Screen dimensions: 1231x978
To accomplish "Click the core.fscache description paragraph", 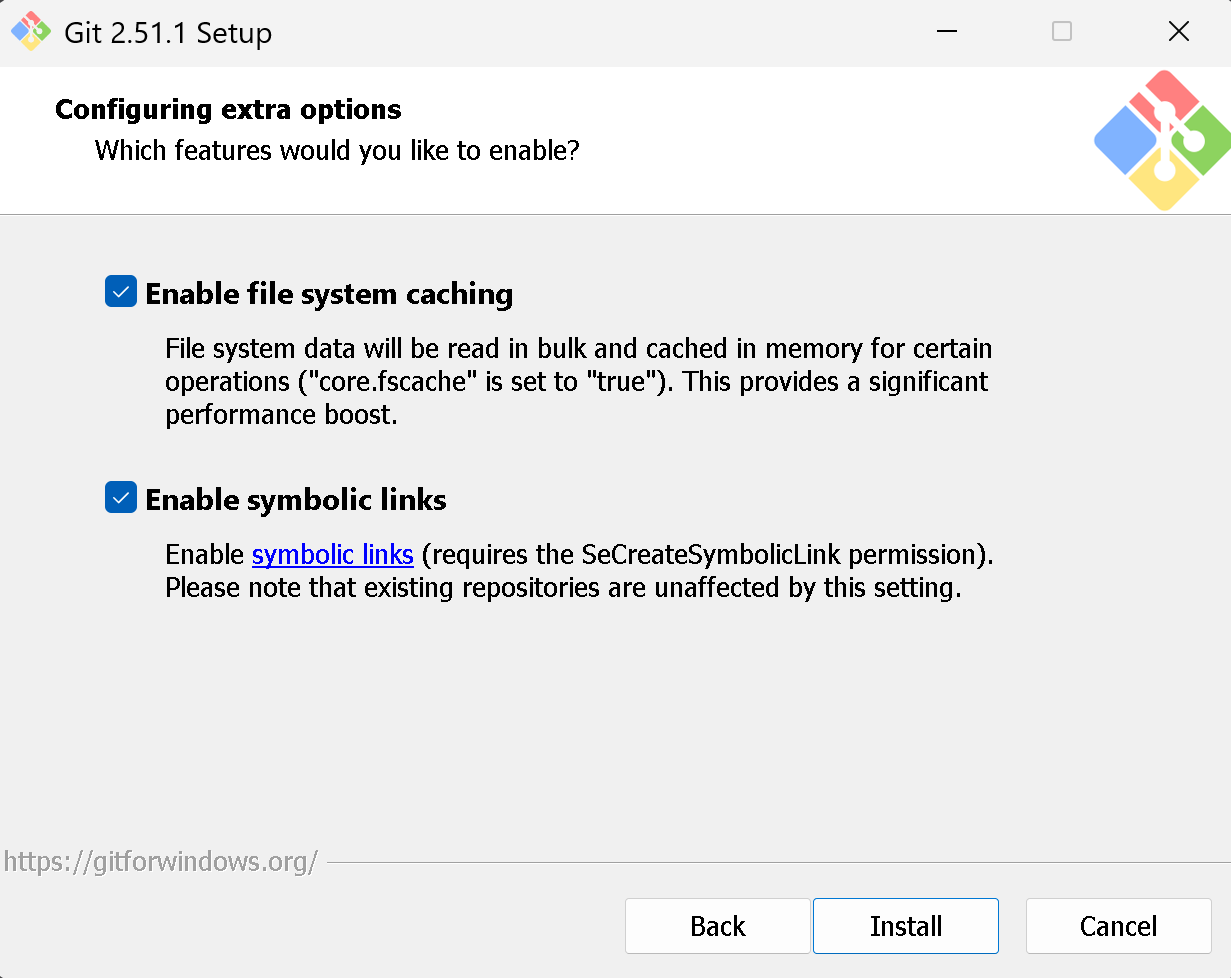I will point(578,381).
